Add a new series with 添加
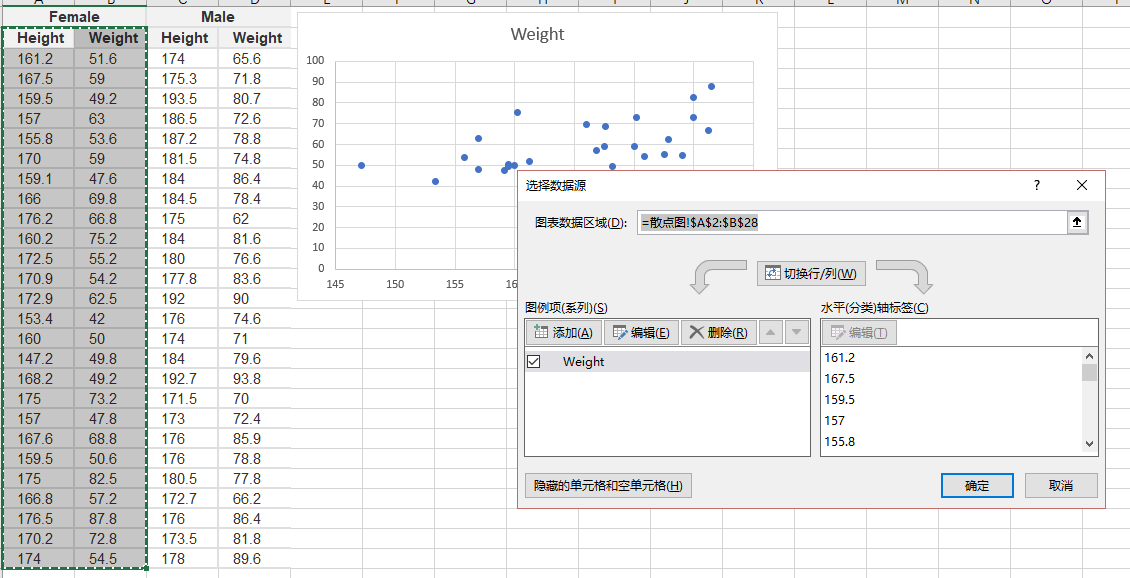The image size is (1130, 578). tap(564, 332)
